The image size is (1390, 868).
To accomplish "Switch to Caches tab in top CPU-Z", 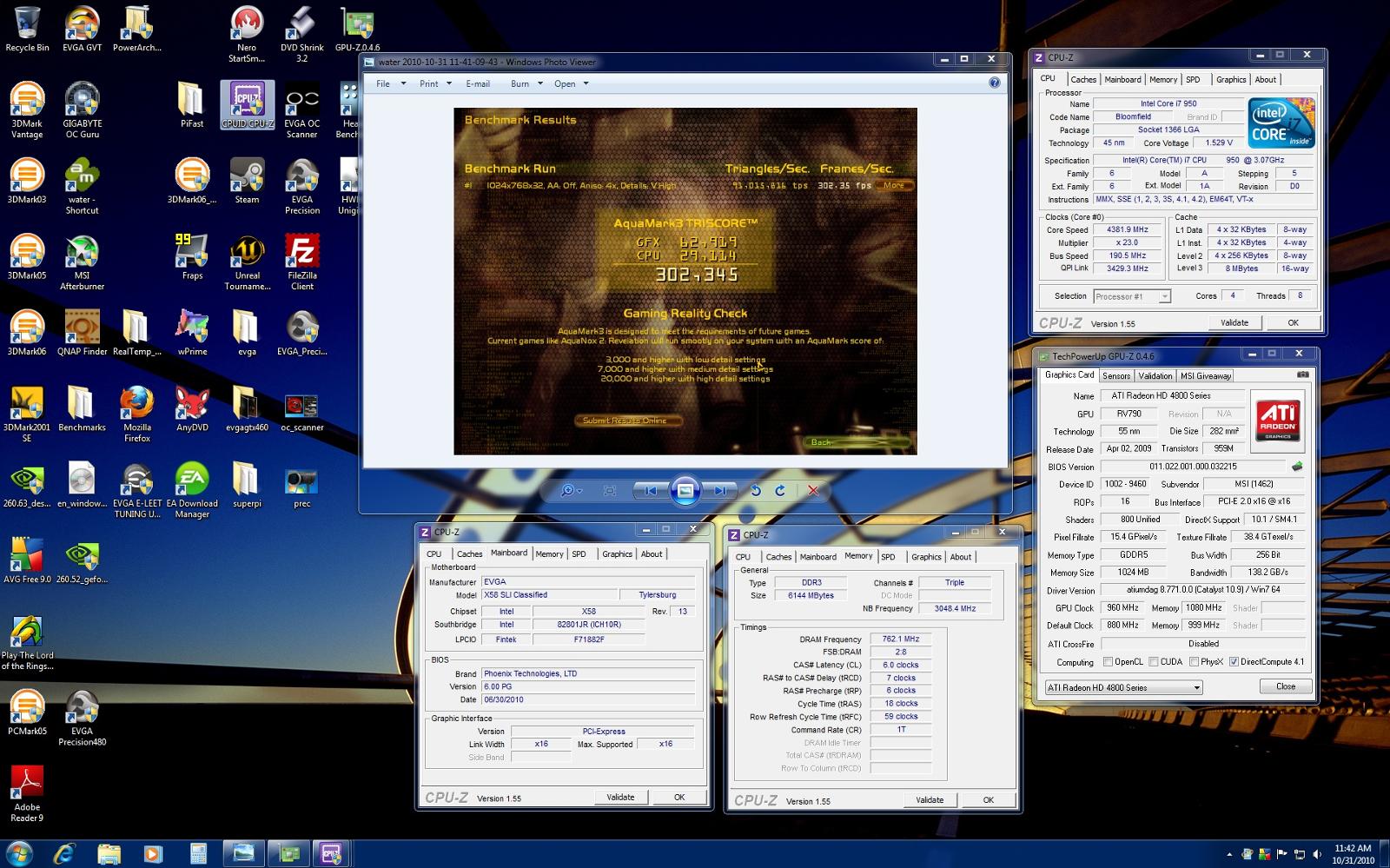I will pyautogui.click(x=1082, y=79).
